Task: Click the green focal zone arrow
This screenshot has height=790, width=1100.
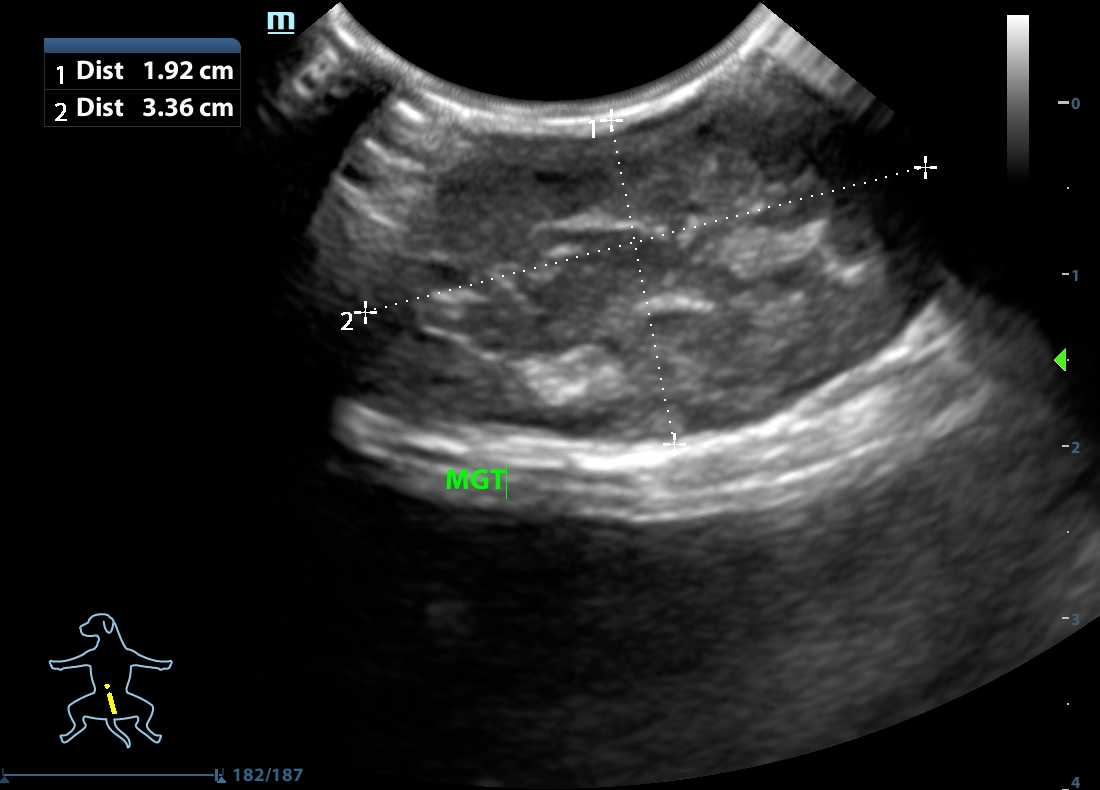Action: [x=1060, y=360]
